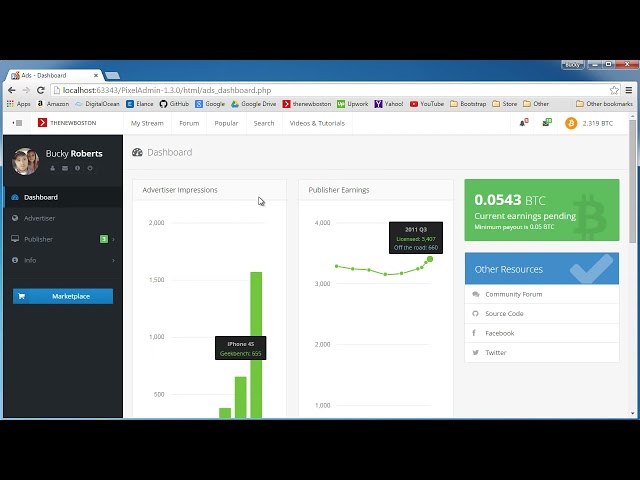Click the Publisher Earnings panel title
This screenshot has width=640, height=480.
(339, 190)
